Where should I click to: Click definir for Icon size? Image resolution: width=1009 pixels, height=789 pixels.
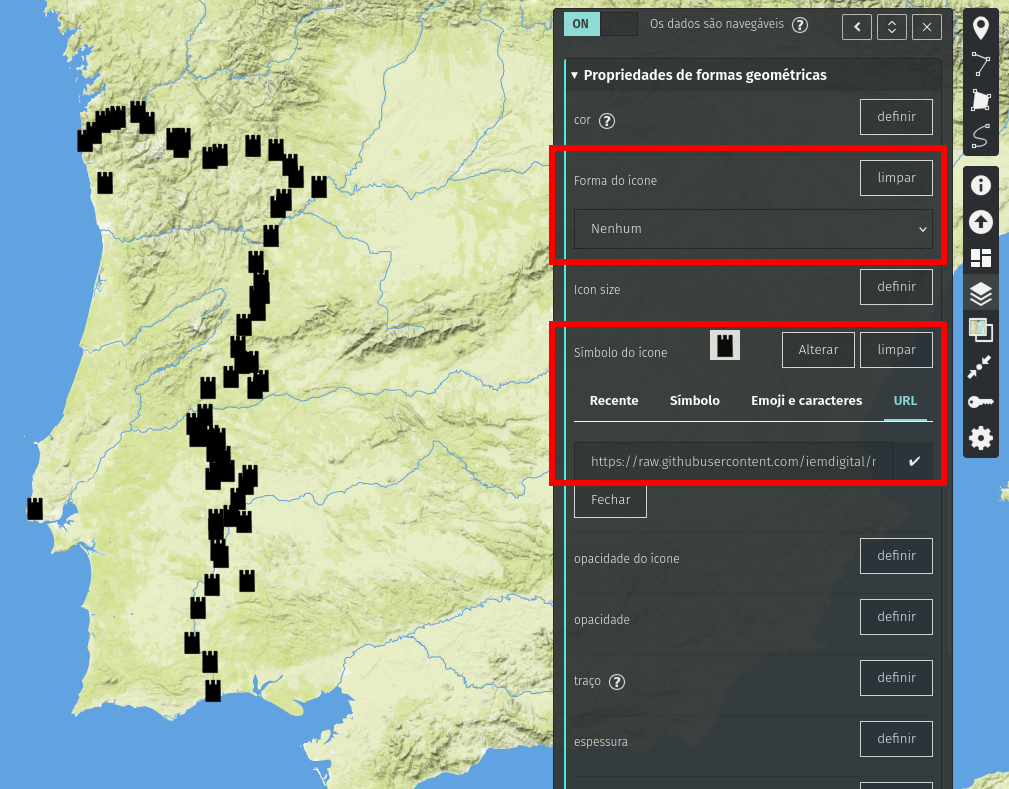pos(896,287)
